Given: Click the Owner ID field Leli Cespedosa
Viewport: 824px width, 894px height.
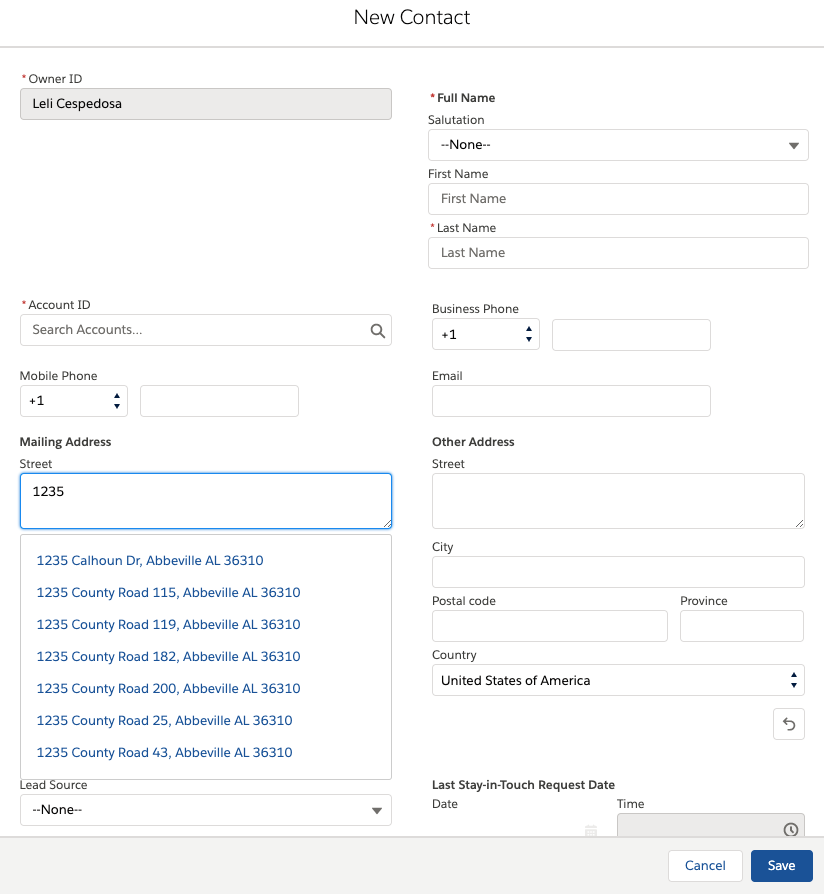Looking at the screenshot, I should point(206,104).
